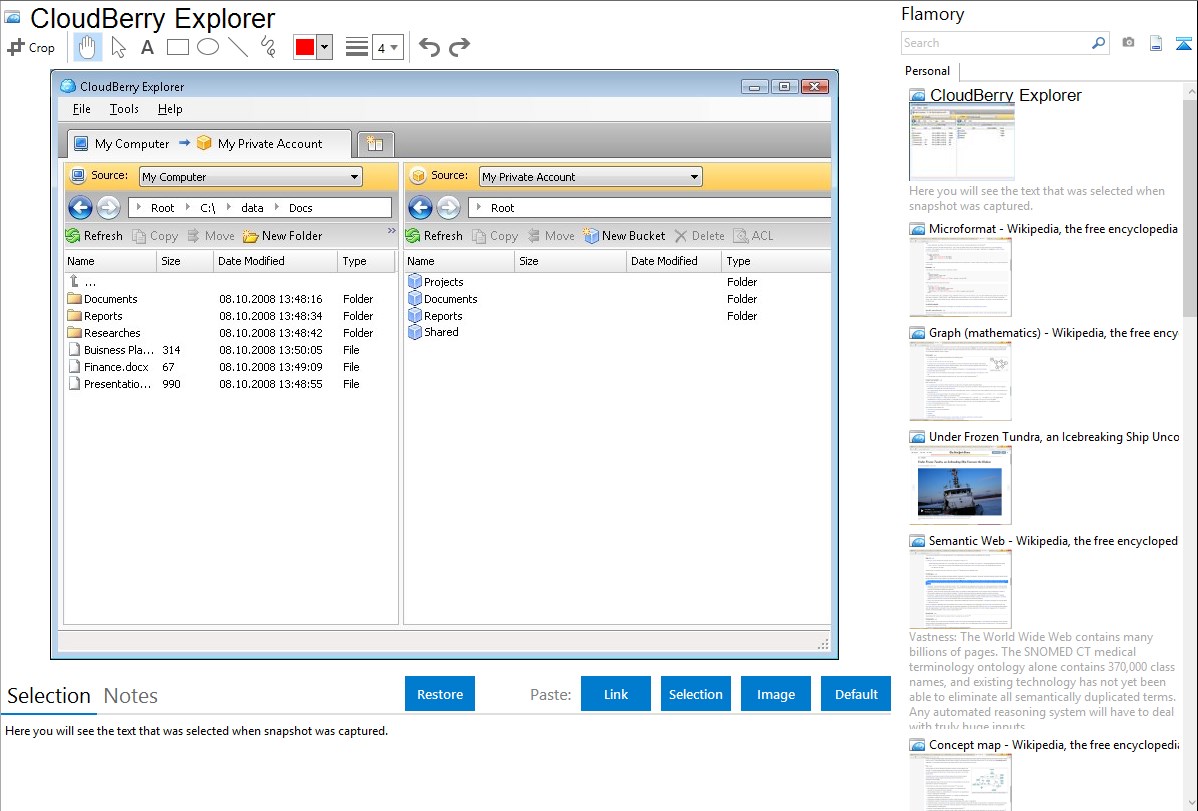This screenshot has width=1198, height=811.
Task: Select the text annotation tool
Action: point(147,47)
